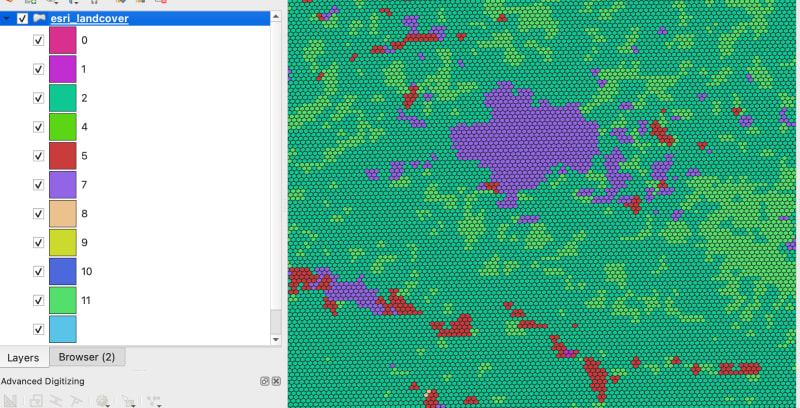The width and height of the screenshot is (800, 408).
Task: Click the yellow-green swatch for class 9
Action: tap(62, 242)
